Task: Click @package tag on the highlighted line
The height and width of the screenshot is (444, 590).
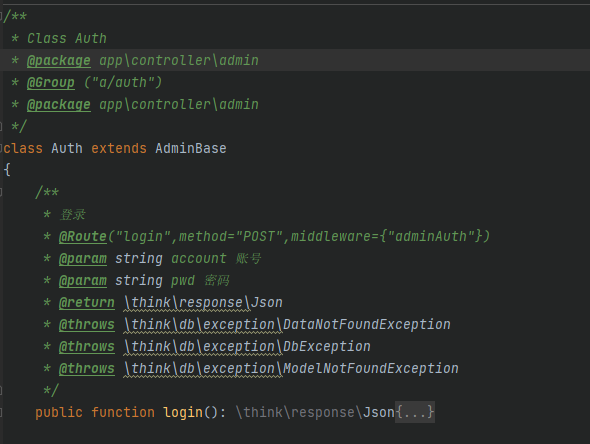Action: [59, 60]
